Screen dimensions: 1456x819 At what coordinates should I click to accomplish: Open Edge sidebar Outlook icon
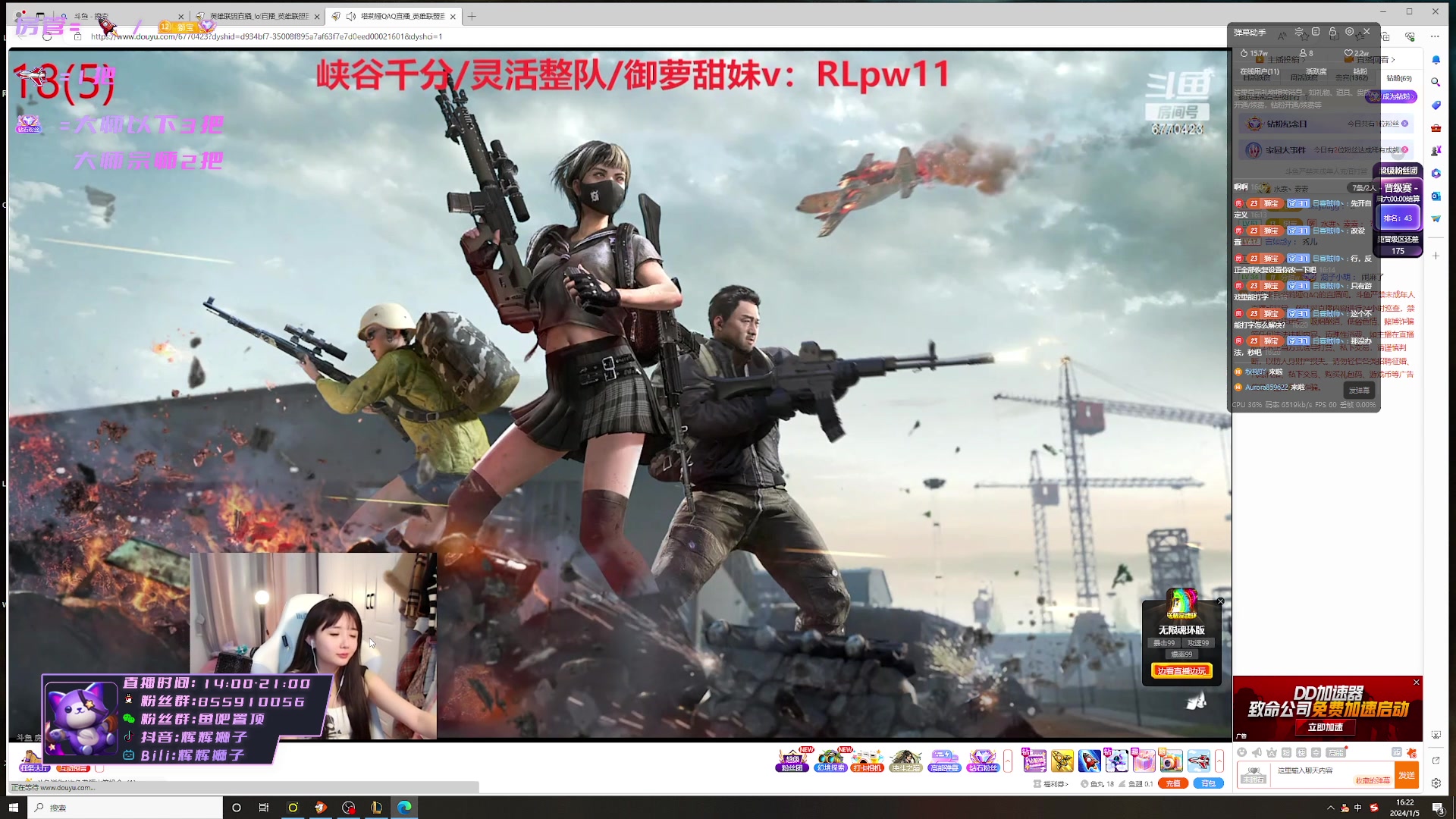pyautogui.click(x=1436, y=196)
